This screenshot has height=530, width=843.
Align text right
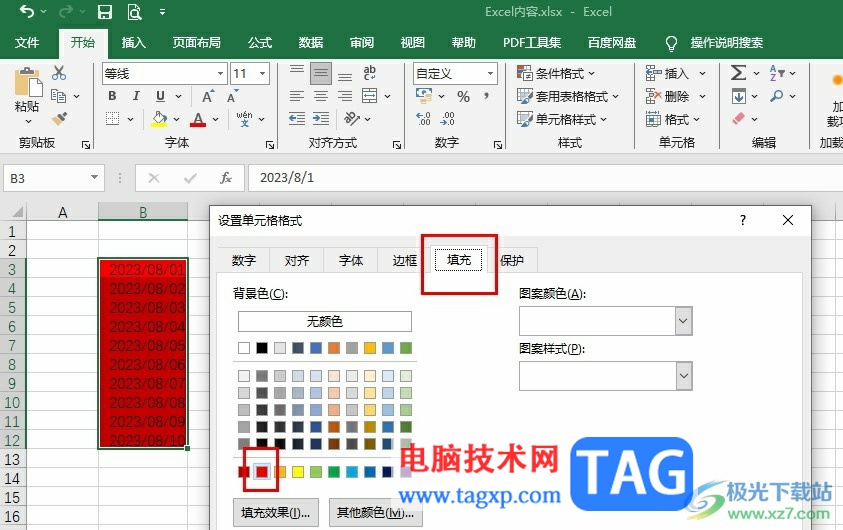[345, 96]
